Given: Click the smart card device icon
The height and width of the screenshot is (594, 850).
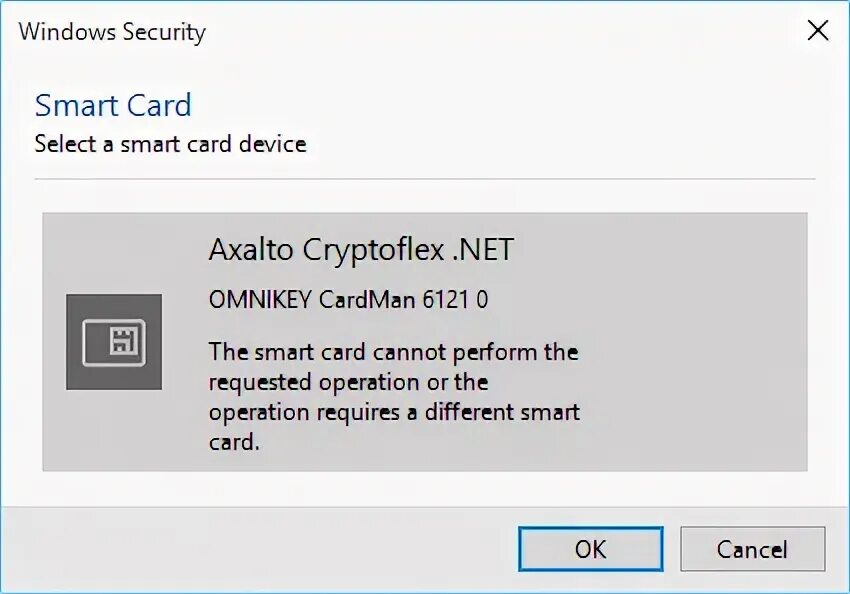Looking at the screenshot, I should pos(114,343).
